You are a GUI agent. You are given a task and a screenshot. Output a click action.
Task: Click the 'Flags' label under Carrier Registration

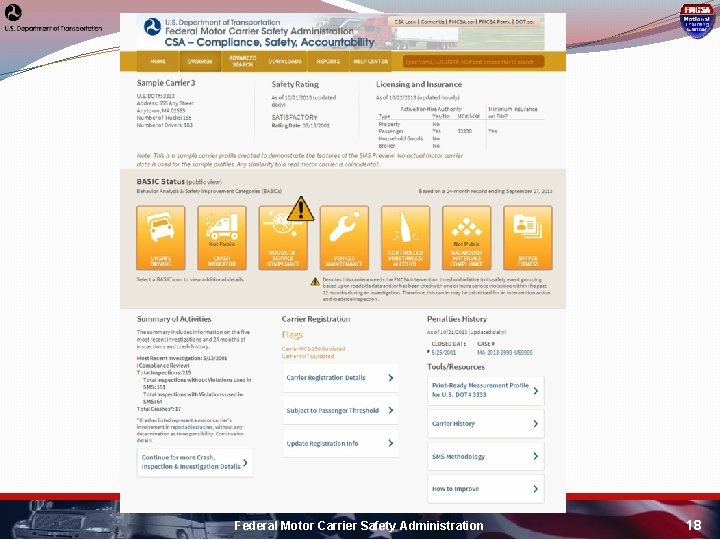tap(292, 335)
